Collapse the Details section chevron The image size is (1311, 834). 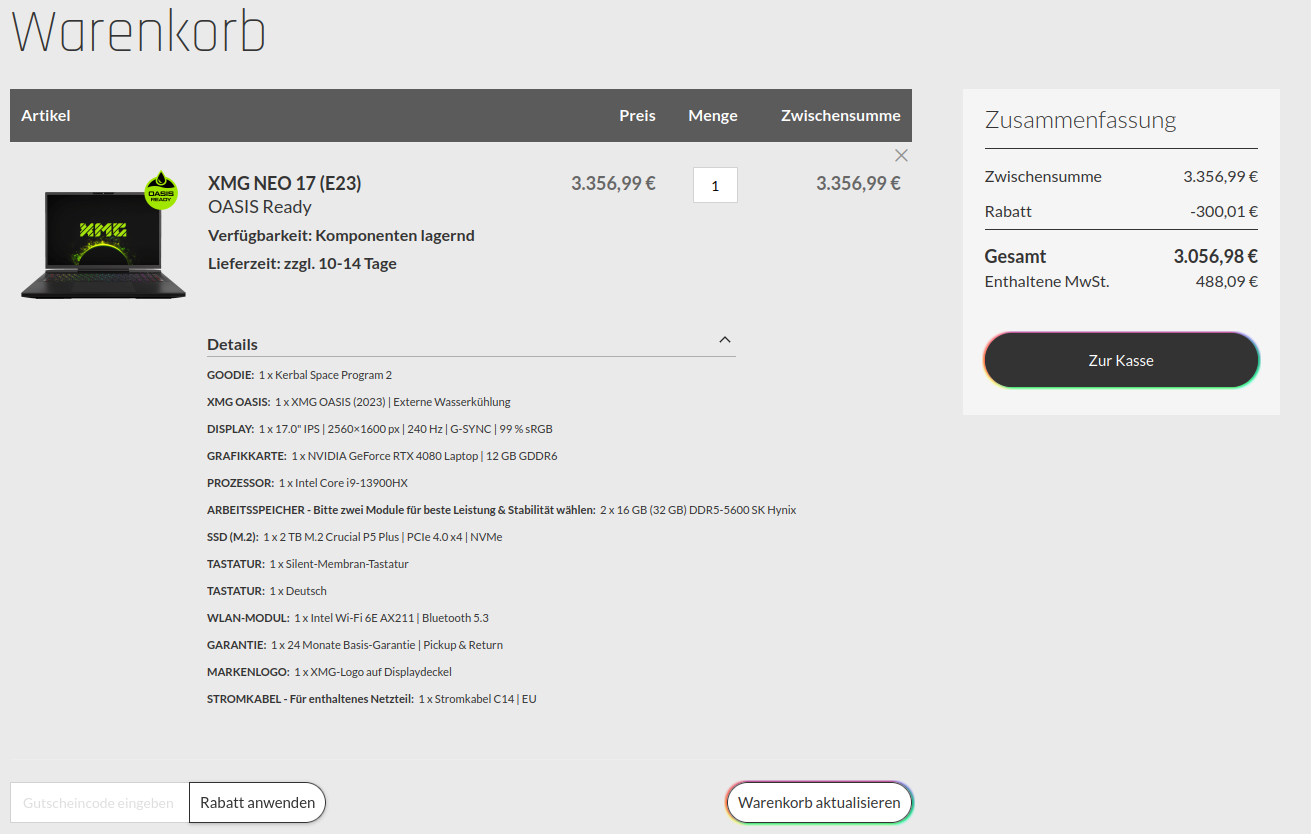pyautogui.click(x=725, y=340)
